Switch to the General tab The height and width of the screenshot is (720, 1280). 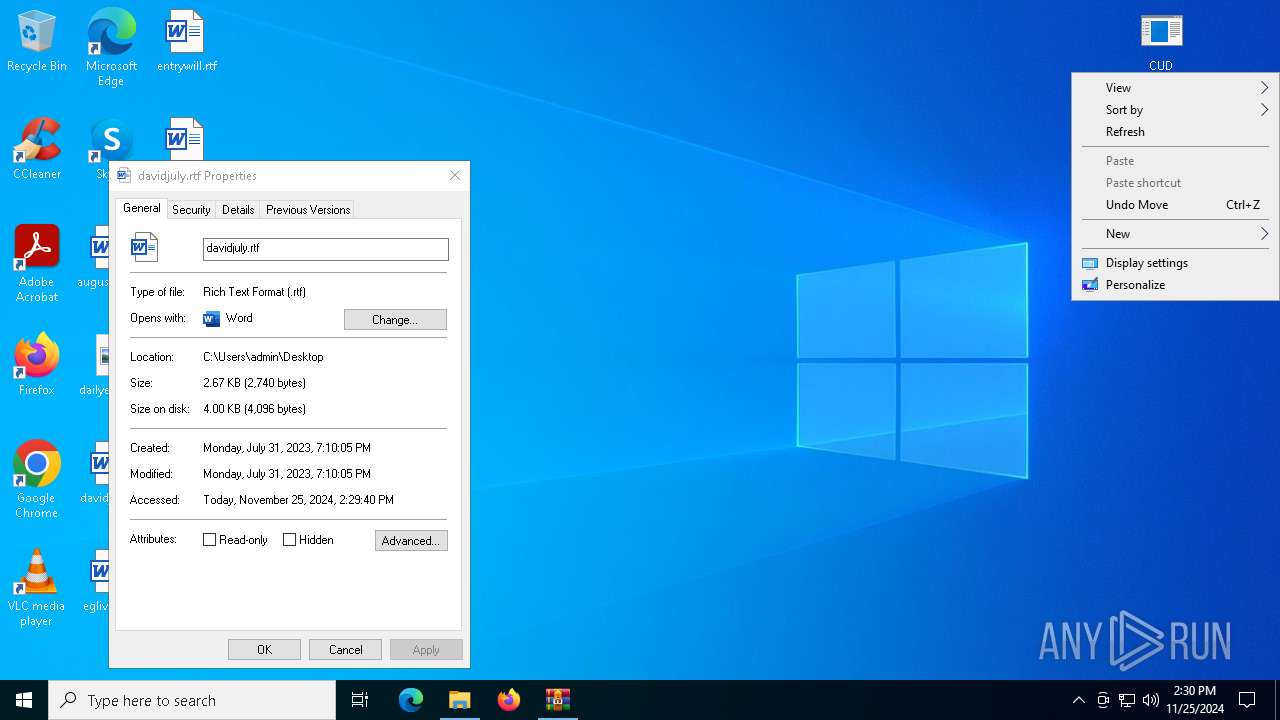(x=141, y=208)
